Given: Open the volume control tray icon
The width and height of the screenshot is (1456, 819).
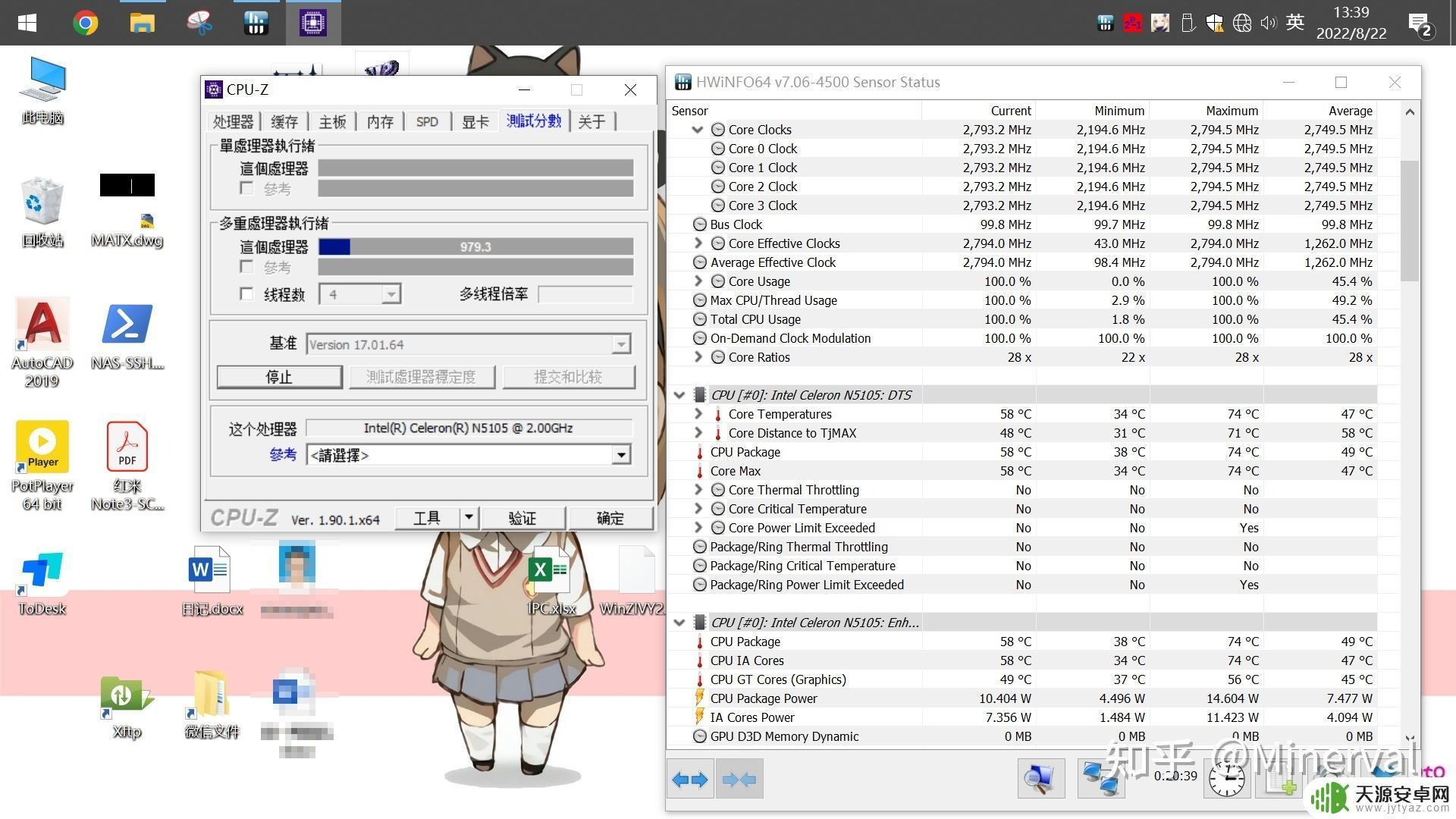Looking at the screenshot, I should [x=1269, y=23].
